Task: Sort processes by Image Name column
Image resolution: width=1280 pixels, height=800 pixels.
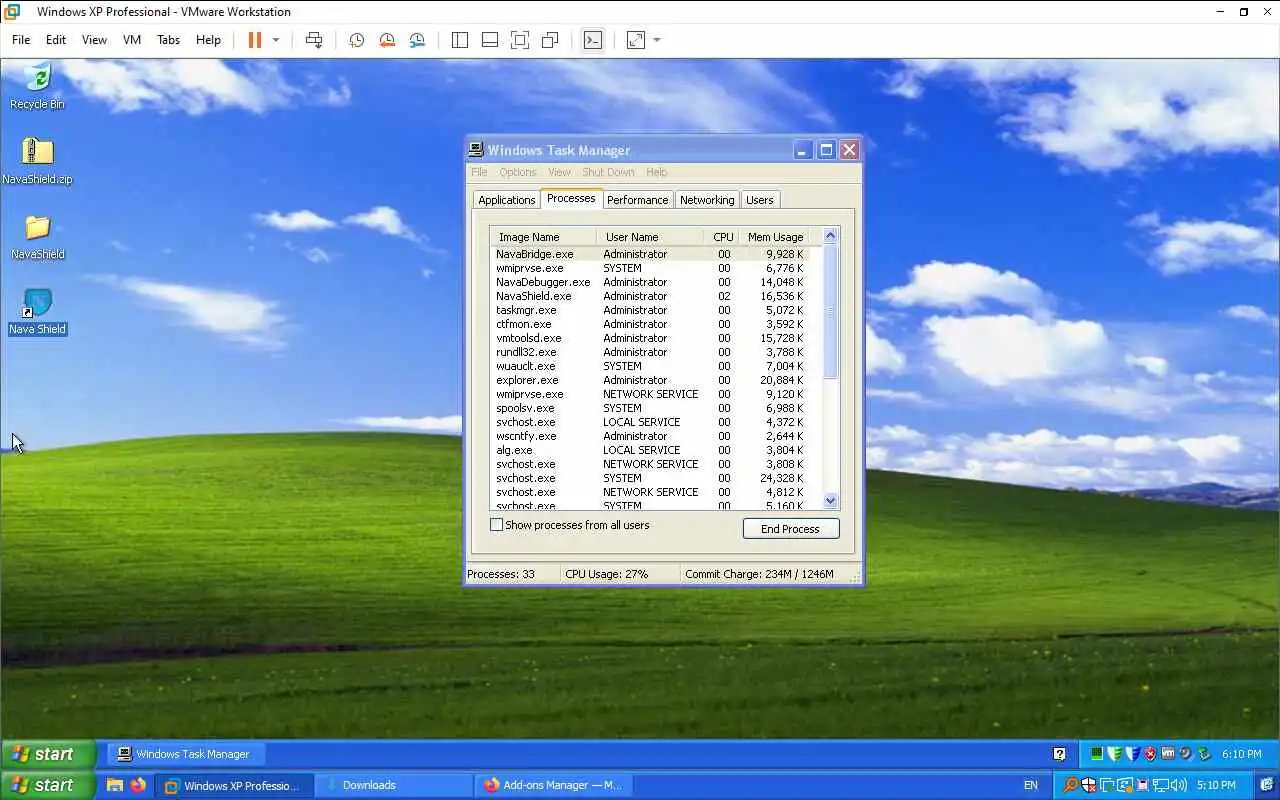Action: (x=543, y=237)
